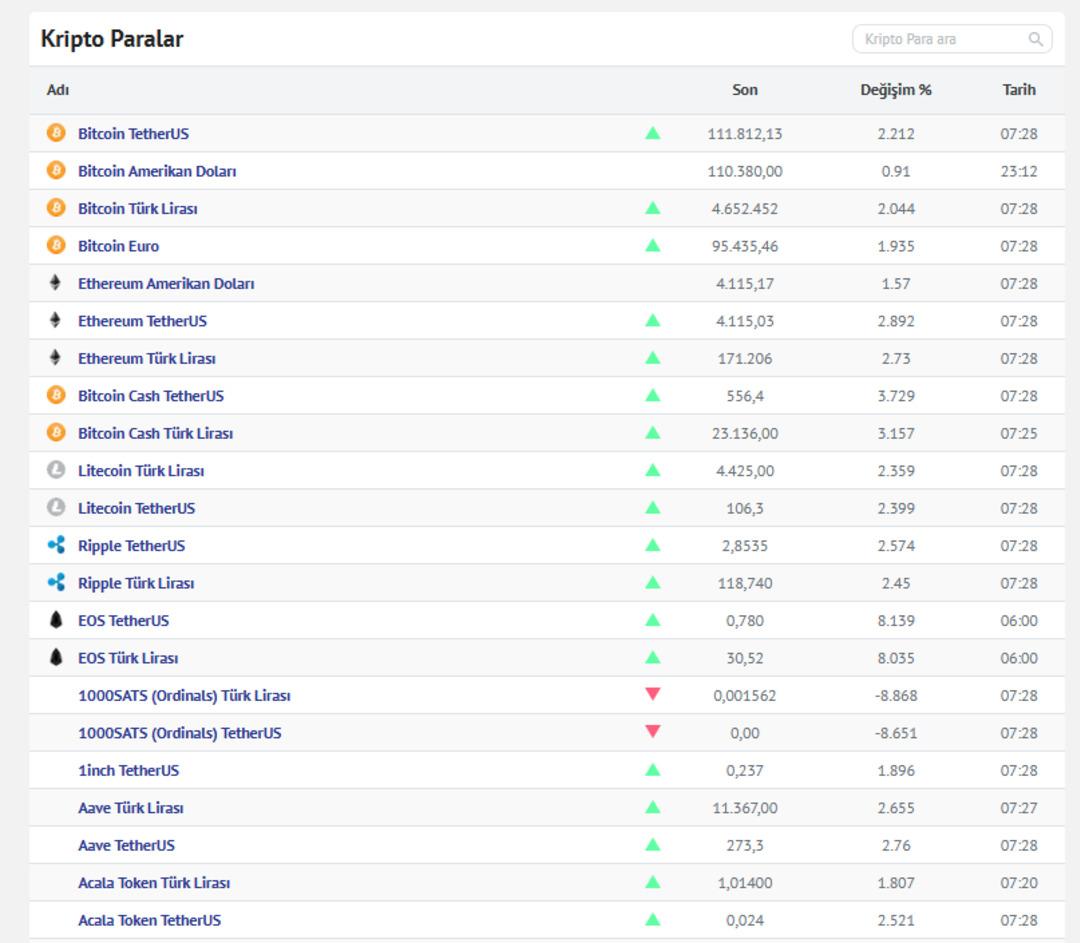Select the change value 8.139

(895, 621)
